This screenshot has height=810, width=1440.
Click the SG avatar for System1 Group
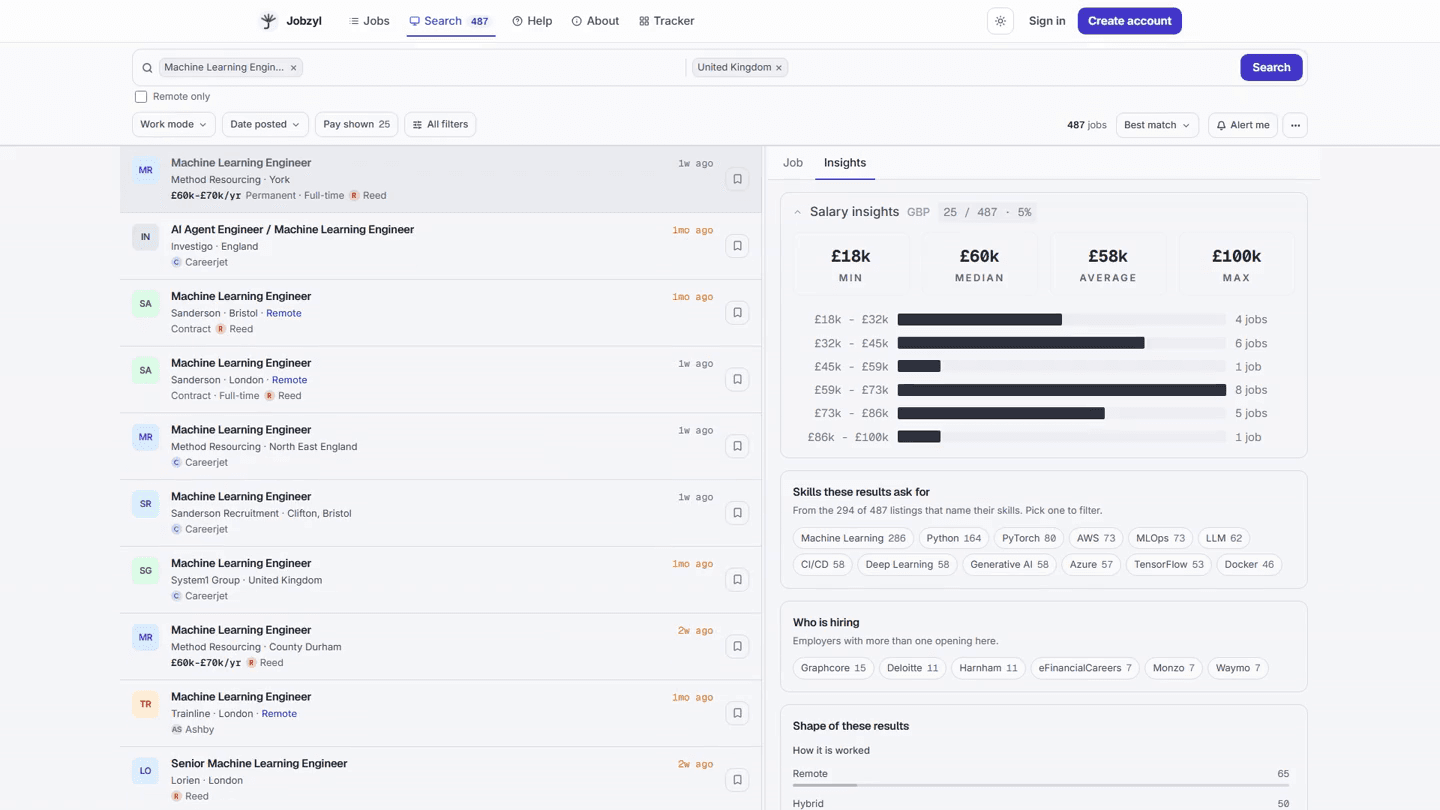coord(145,571)
